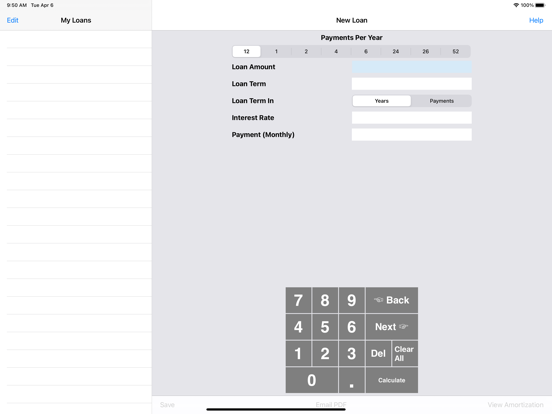552x414 pixels.
Task: Tap keypad digit 3
Action: [352, 354]
